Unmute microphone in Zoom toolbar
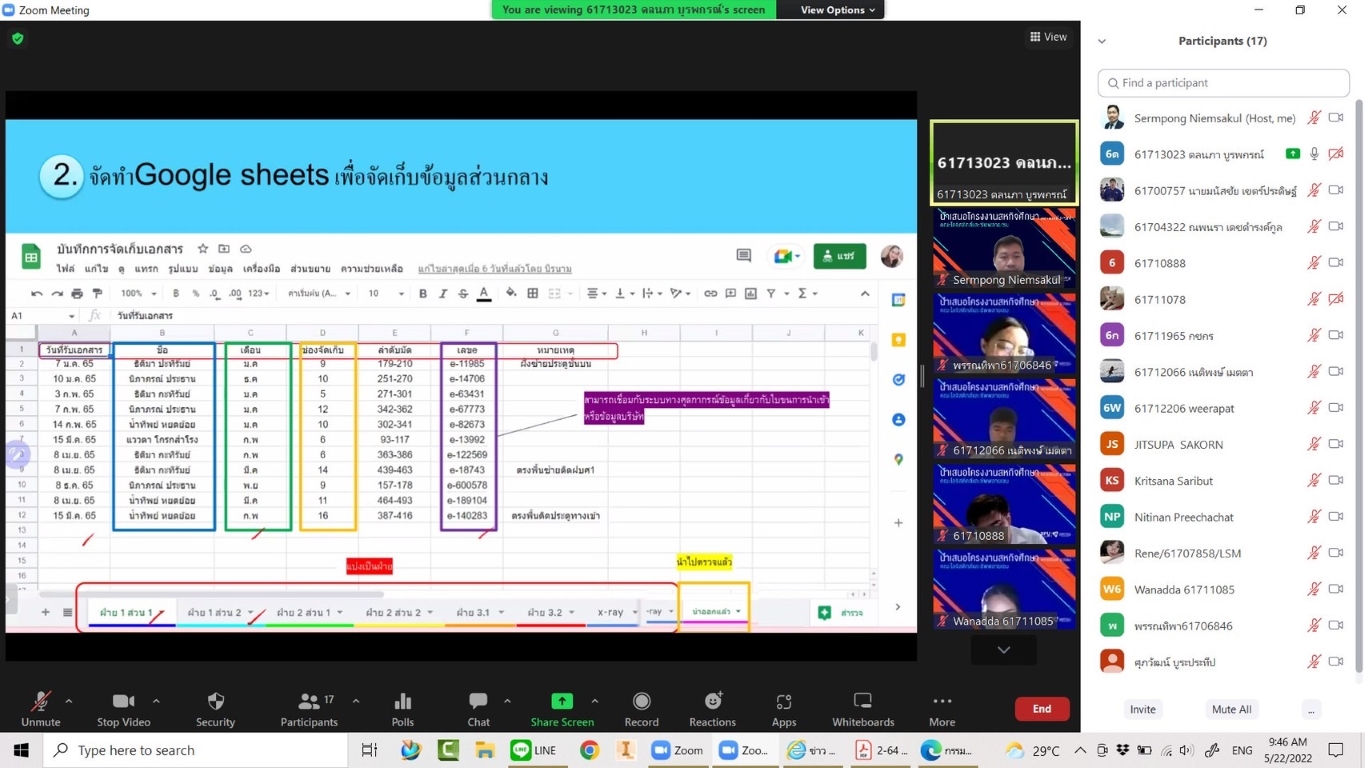Screen dimensions: 1365x768 point(41,709)
